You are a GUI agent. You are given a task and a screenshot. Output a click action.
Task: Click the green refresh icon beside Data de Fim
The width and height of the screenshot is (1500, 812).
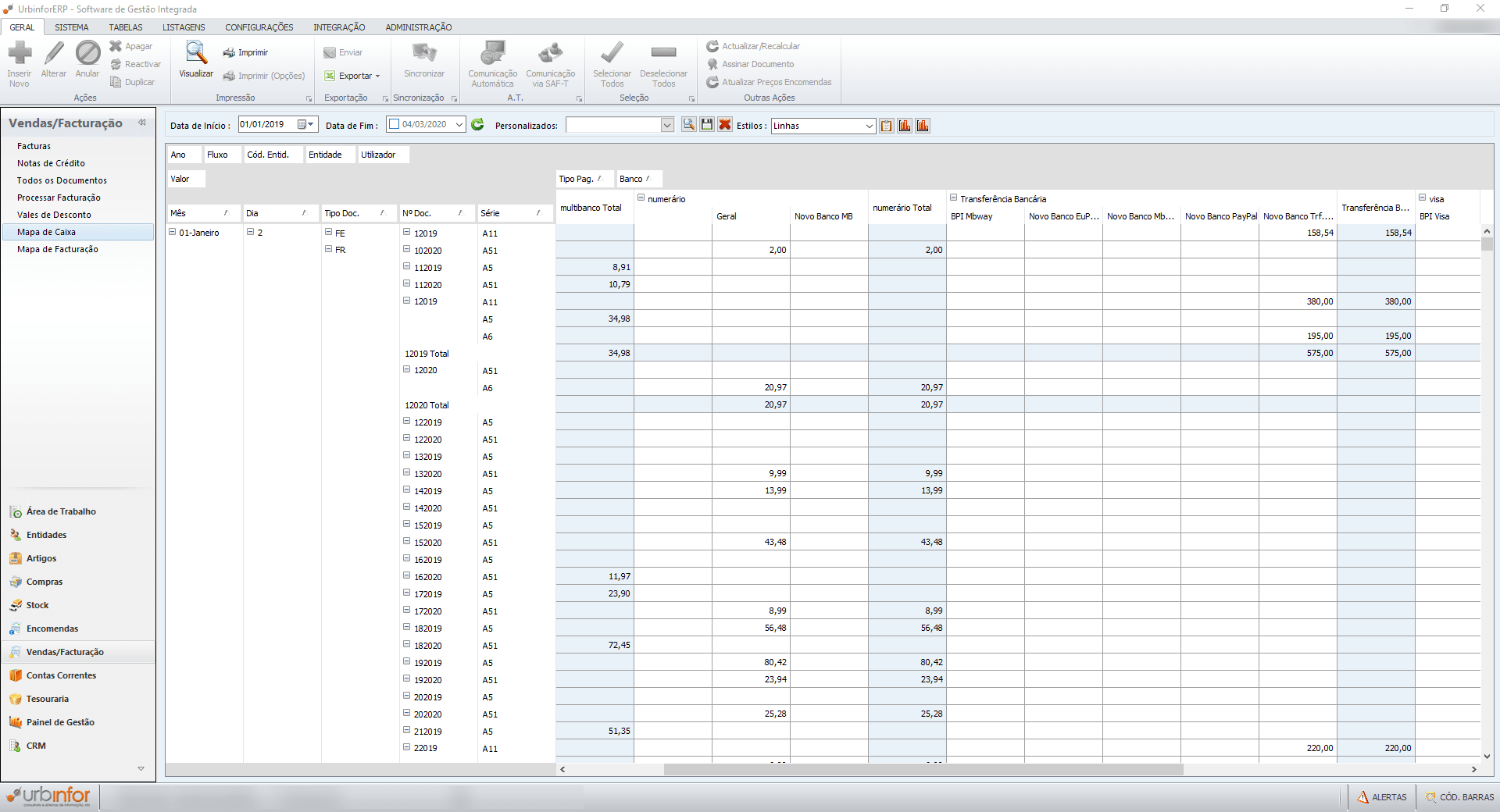pos(478,125)
